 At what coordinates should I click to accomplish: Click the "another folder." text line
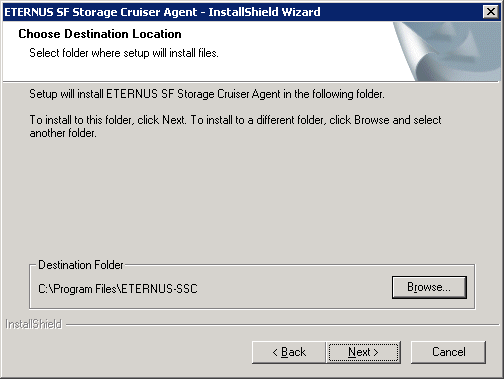(63, 133)
